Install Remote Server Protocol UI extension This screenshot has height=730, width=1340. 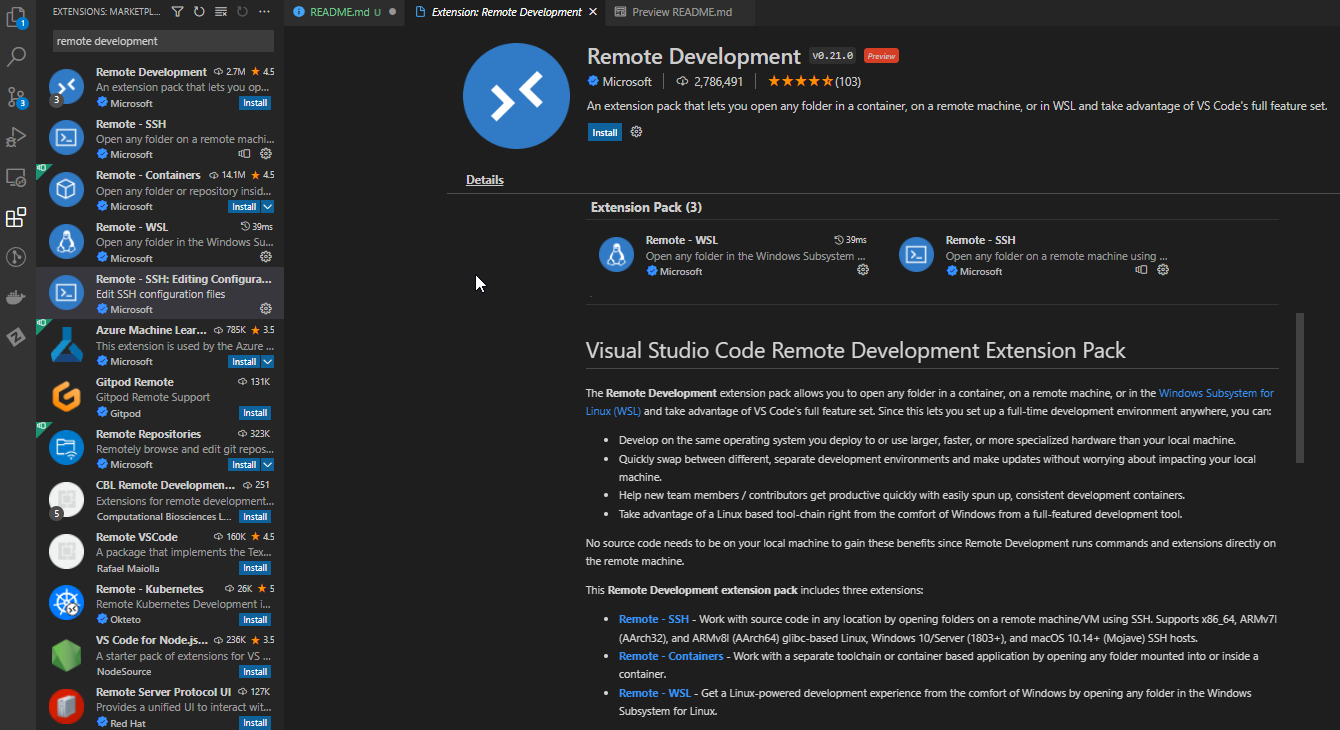(x=255, y=723)
